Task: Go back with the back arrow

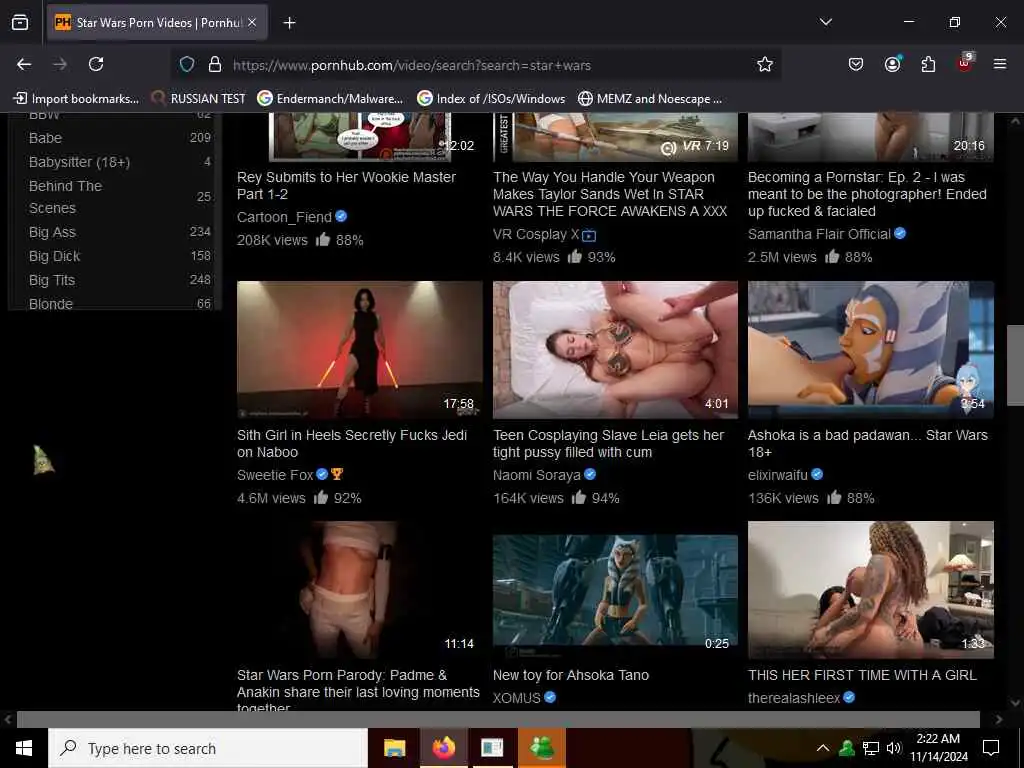Action: (x=24, y=64)
